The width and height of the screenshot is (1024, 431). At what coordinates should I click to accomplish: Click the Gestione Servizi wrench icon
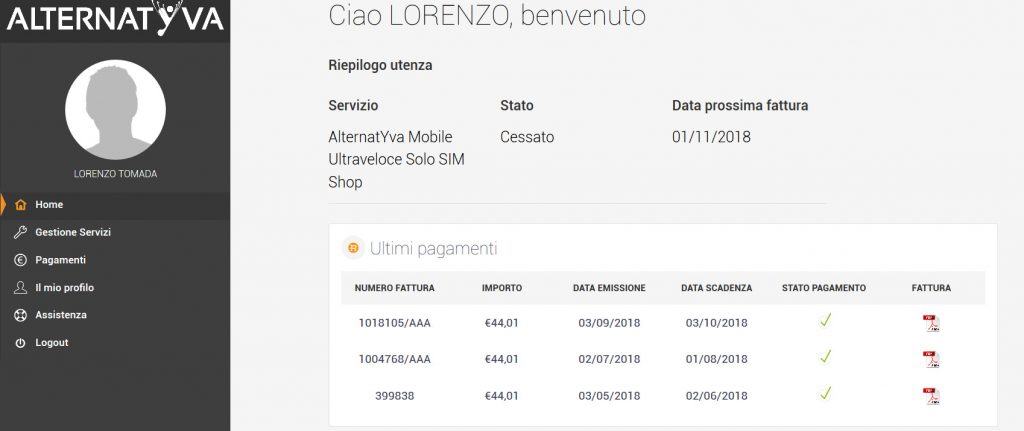coord(20,232)
